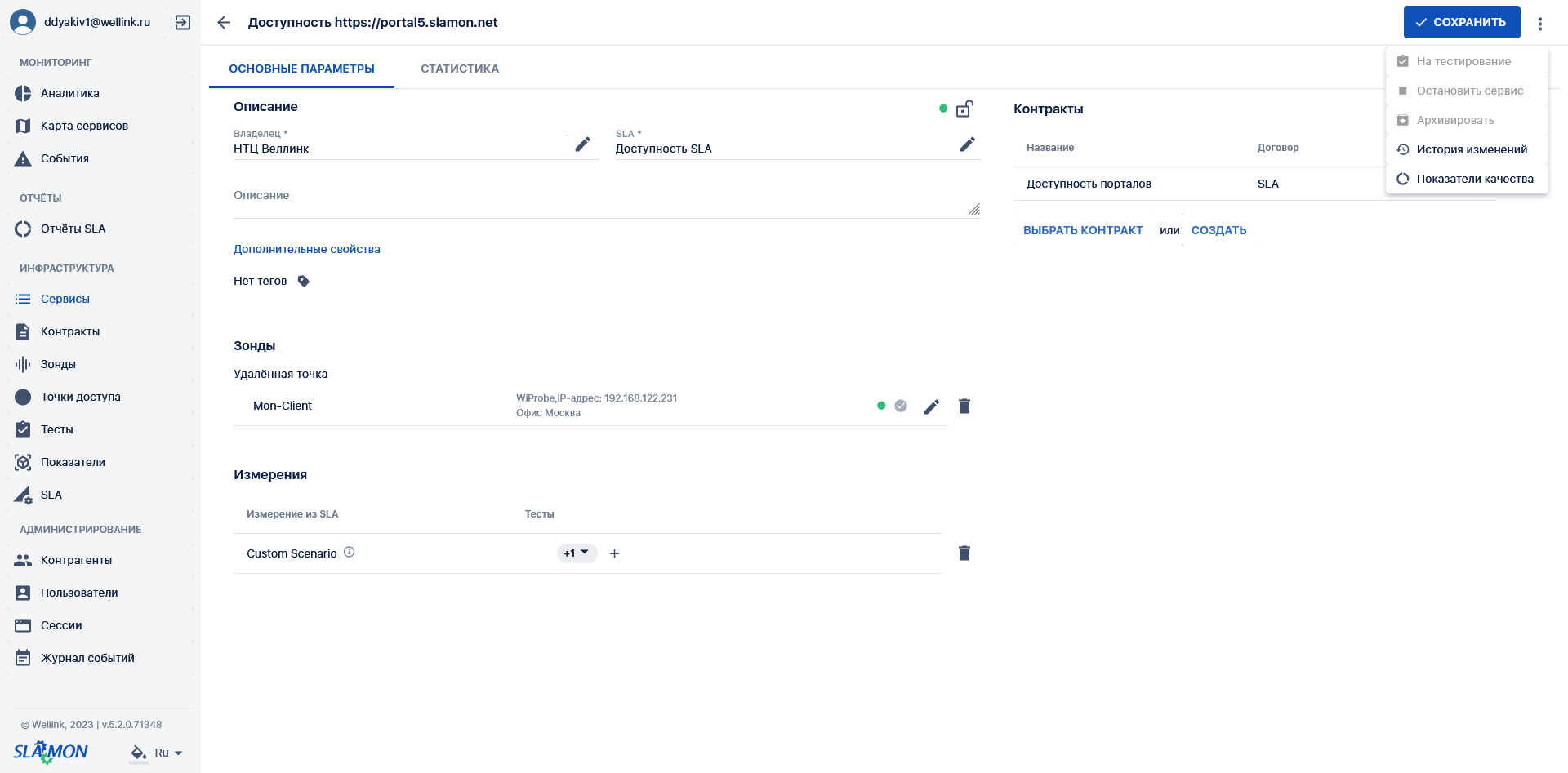The image size is (1568, 773).
Task: Open Показатели in the sidebar
Action: pos(101,462)
